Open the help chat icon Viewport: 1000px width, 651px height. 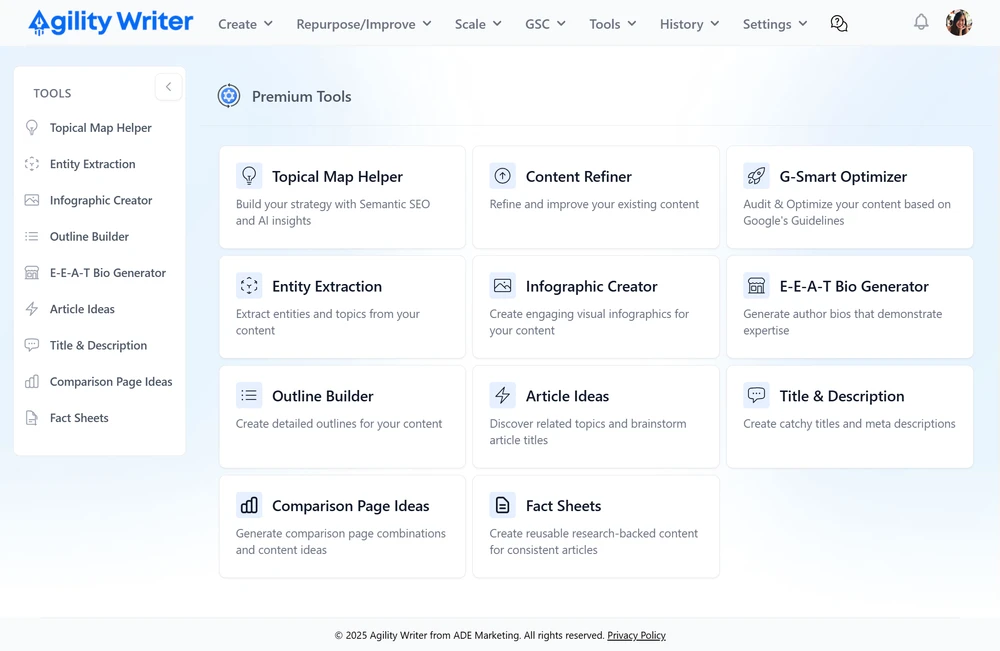coord(839,24)
